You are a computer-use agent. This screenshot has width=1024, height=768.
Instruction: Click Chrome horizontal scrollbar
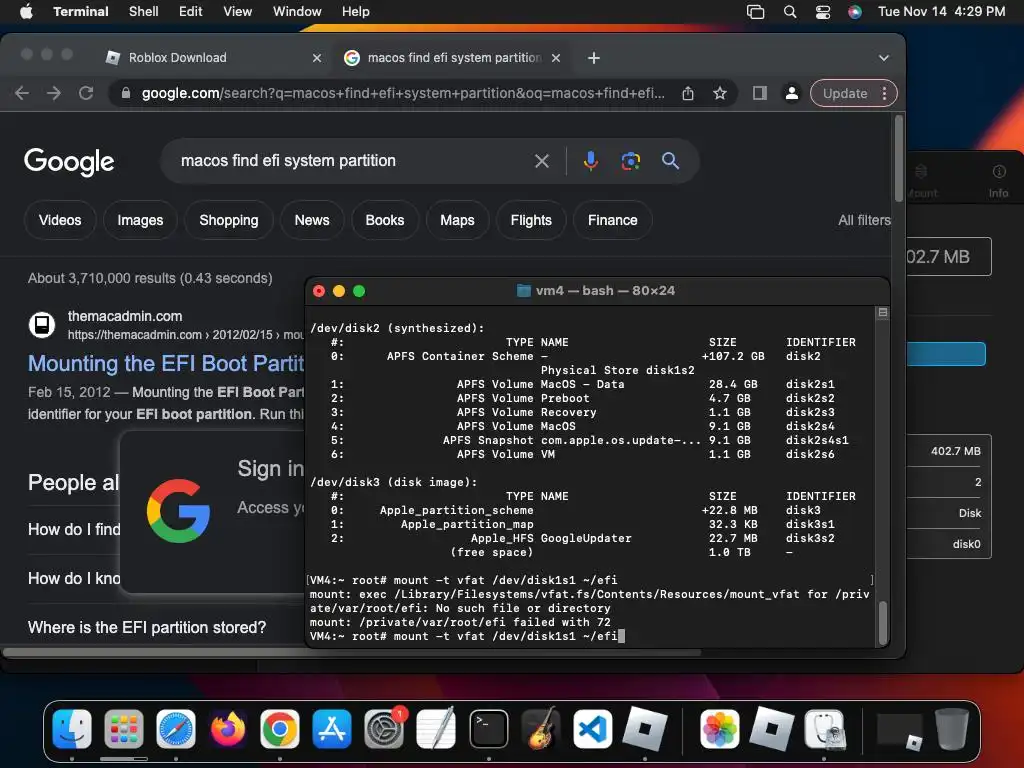(352, 652)
